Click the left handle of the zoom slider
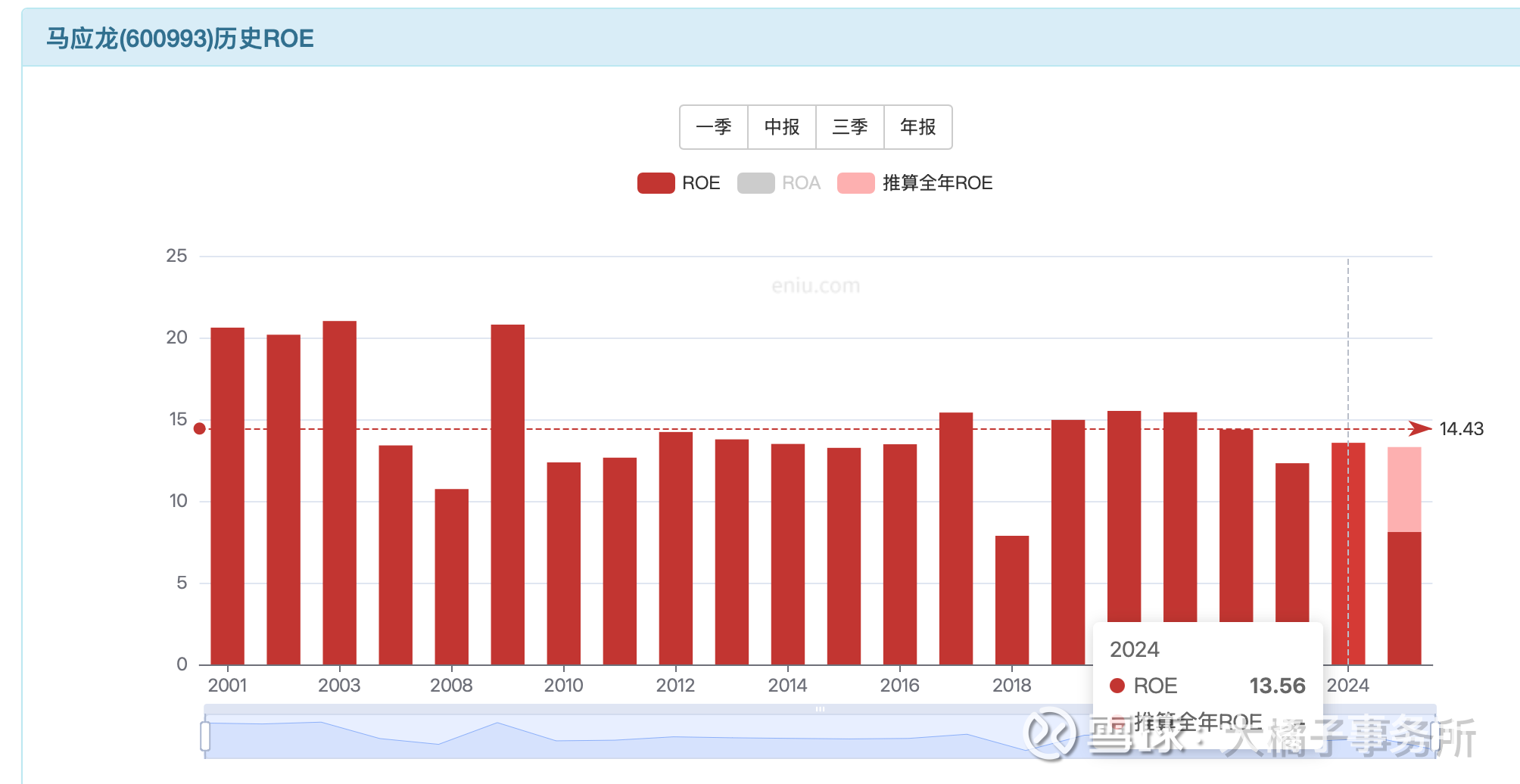1520x784 pixels. (205, 736)
